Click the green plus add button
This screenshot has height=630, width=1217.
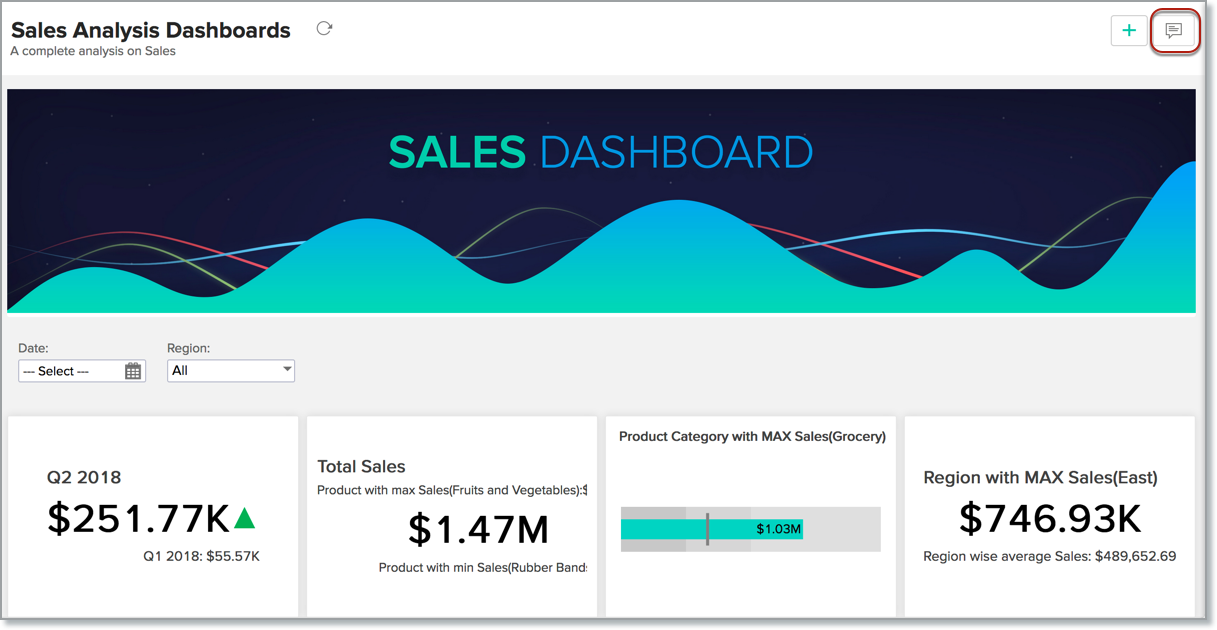(1129, 31)
